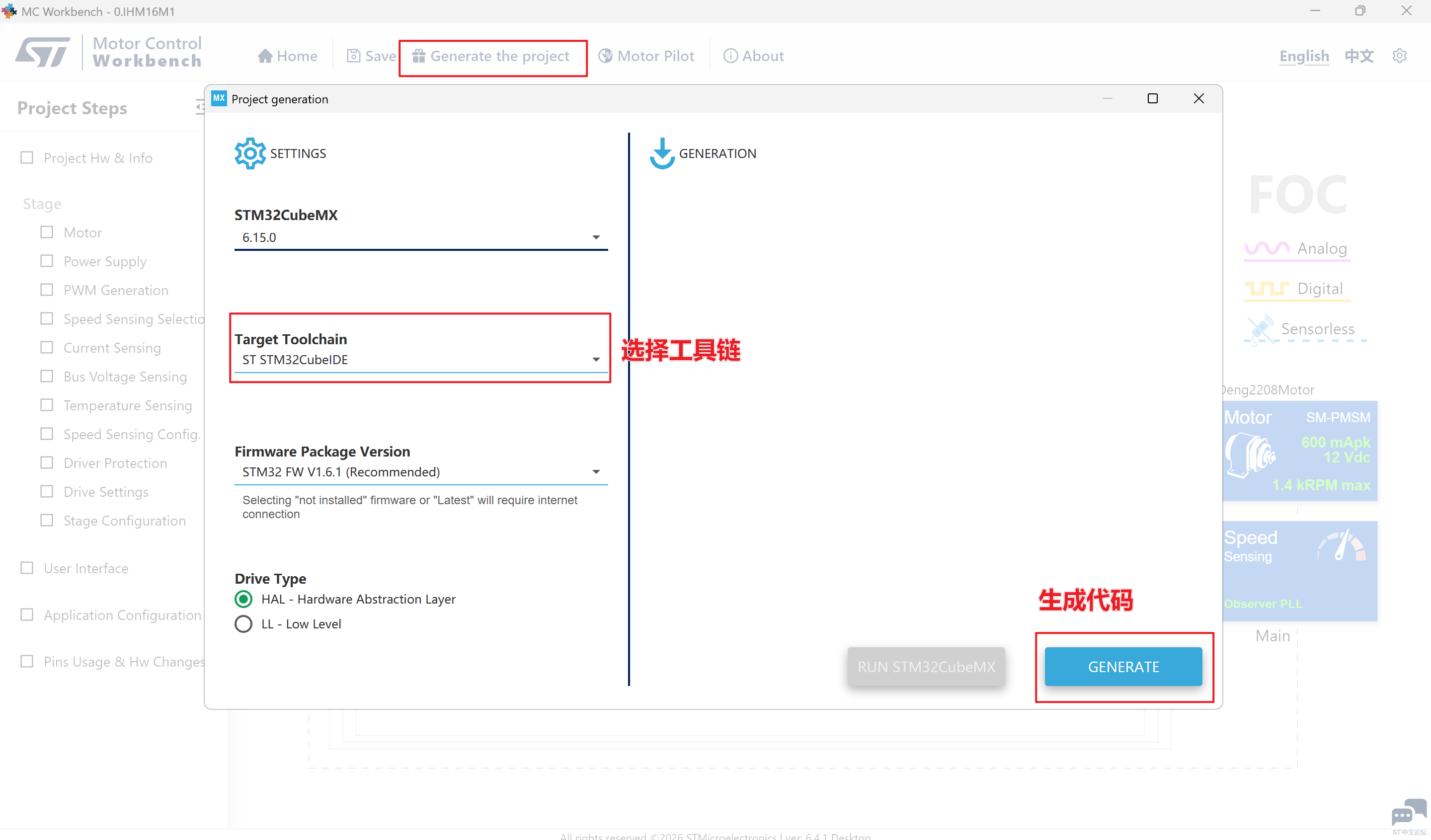Check the Speed Sensing Selection step
The width and height of the screenshot is (1431, 840).
click(47, 318)
